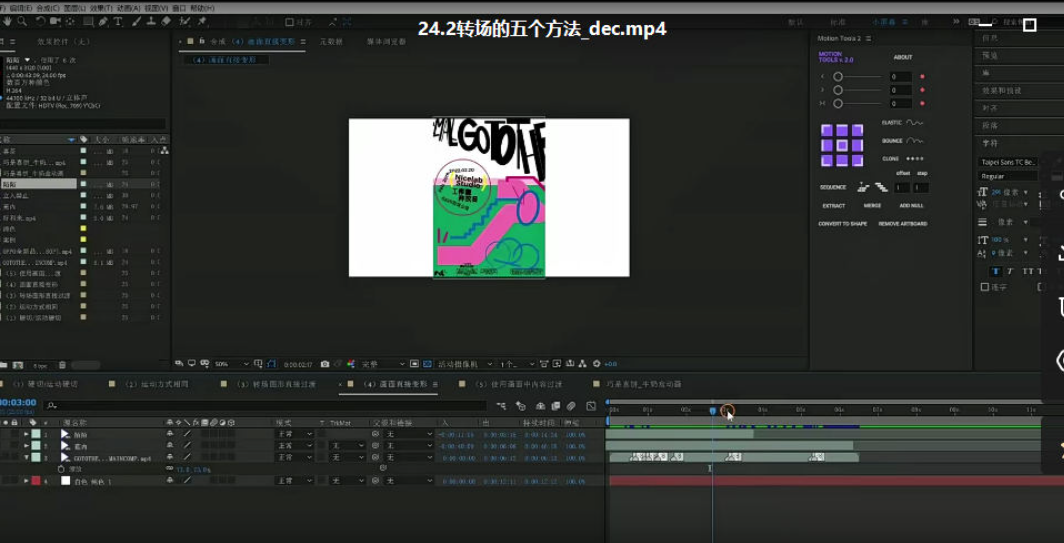Click the MERGE button in Motion Tools
This screenshot has width=1064, height=543.
point(872,205)
